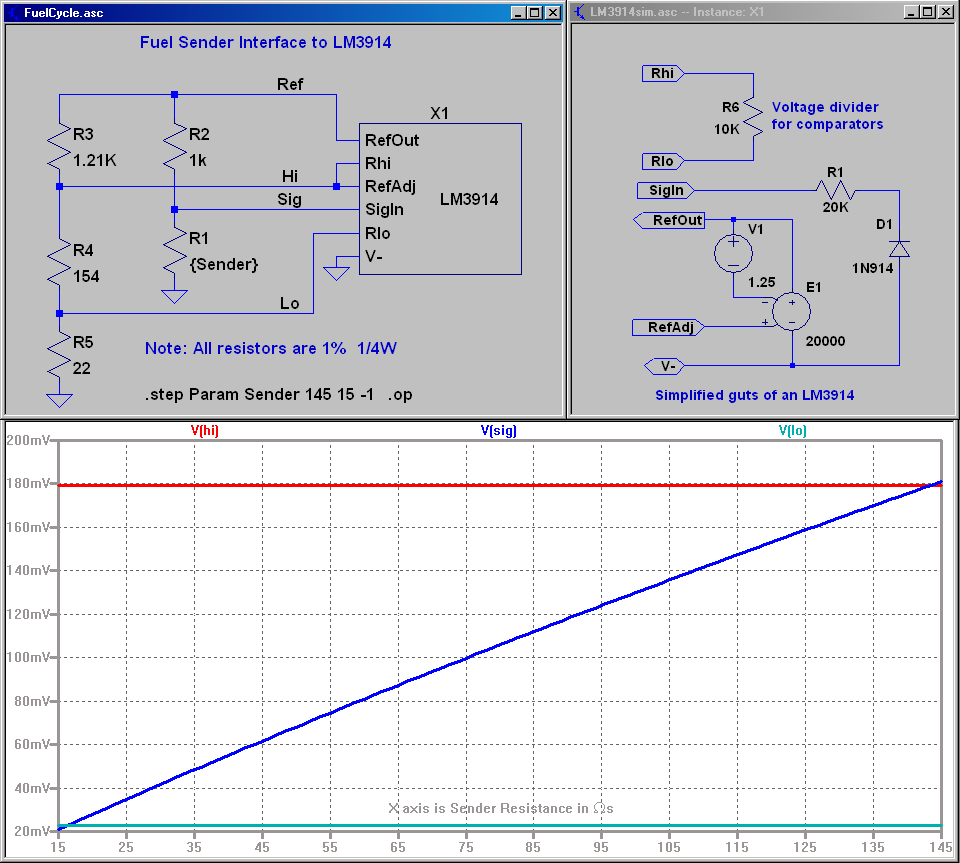The height and width of the screenshot is (863, 960).
Task: Click the ground symbol wired to the V- pin
Action: [336, 272]
